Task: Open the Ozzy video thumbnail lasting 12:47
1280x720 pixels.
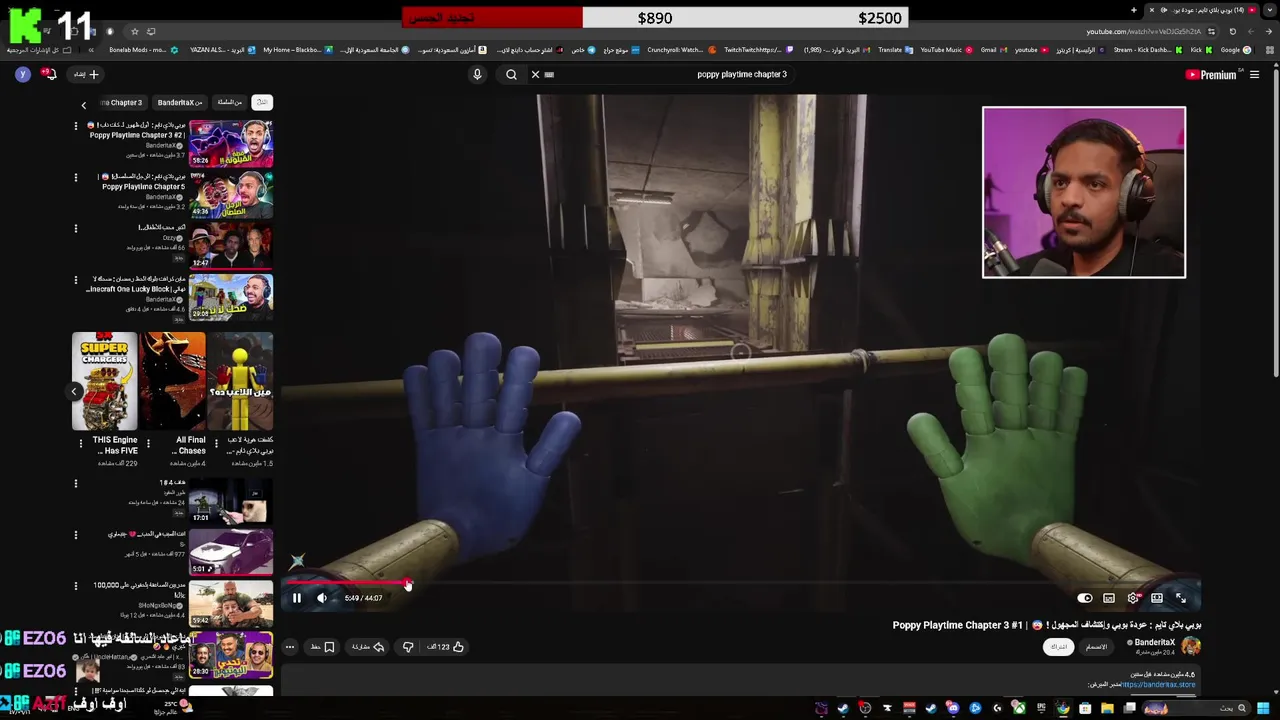Action: [x=231, y=246]
